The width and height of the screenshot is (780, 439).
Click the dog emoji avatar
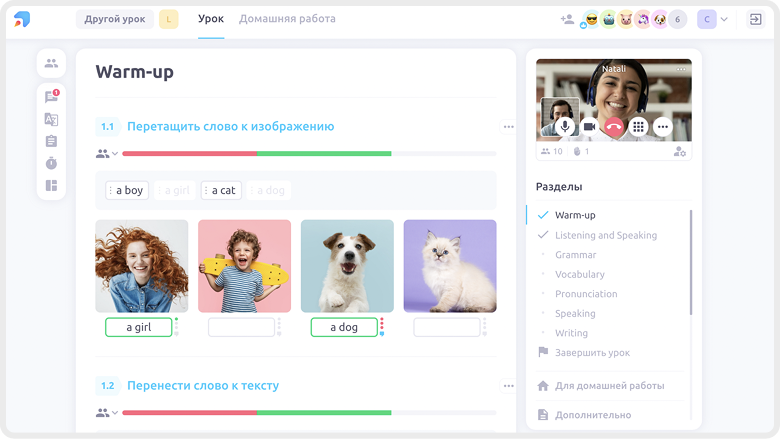tap(660, 19)
